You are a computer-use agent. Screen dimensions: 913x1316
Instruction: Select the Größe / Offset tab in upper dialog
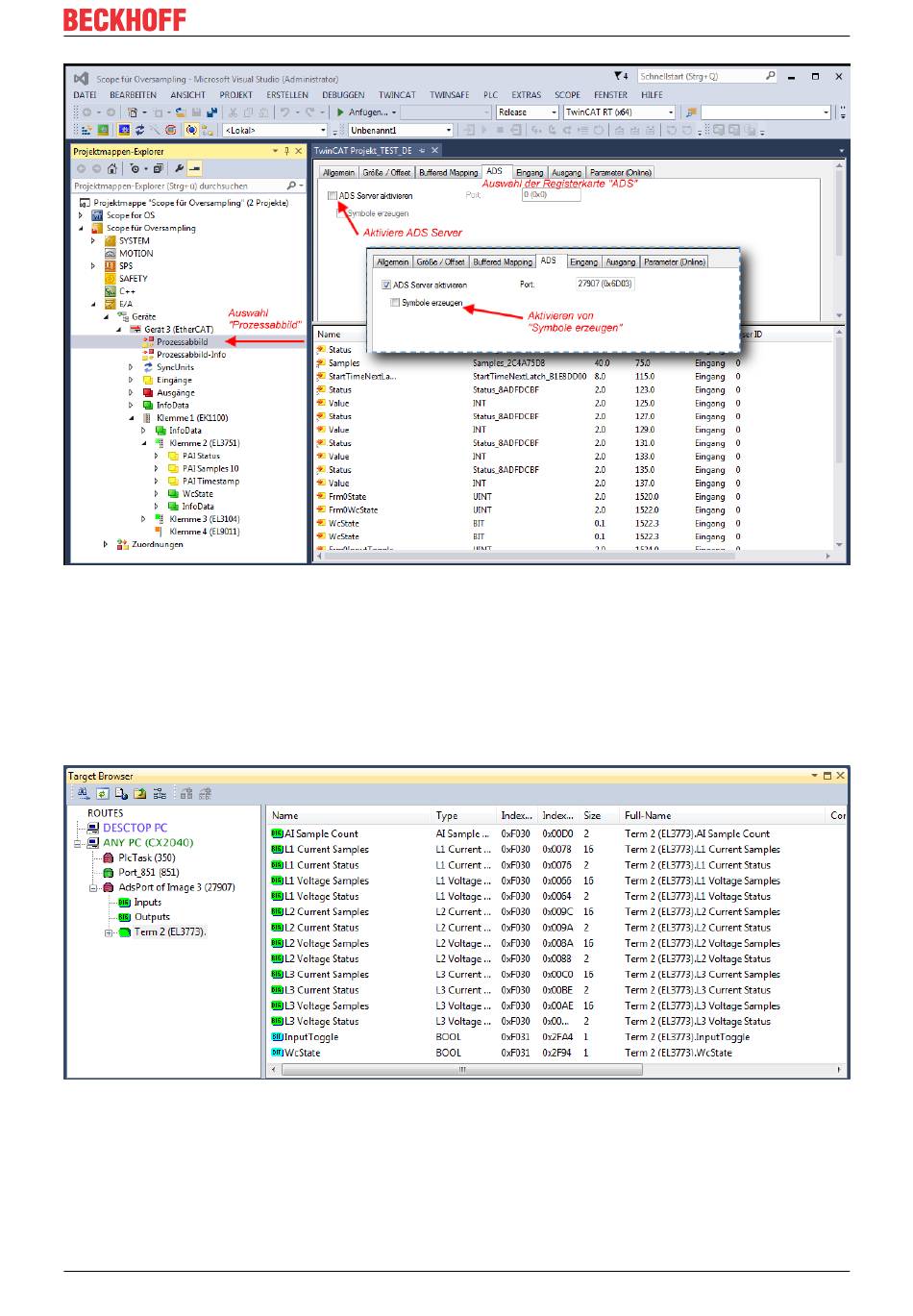(x=387, y=172)
